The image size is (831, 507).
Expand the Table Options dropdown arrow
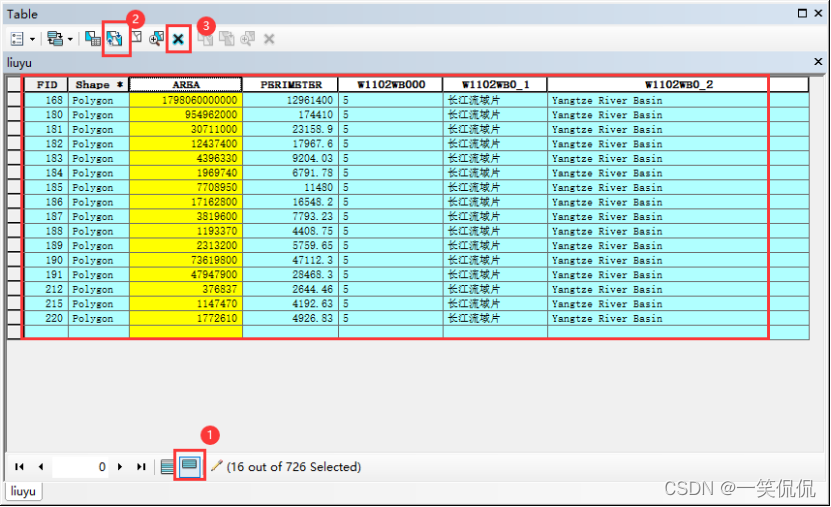click(x=32, y=39)
